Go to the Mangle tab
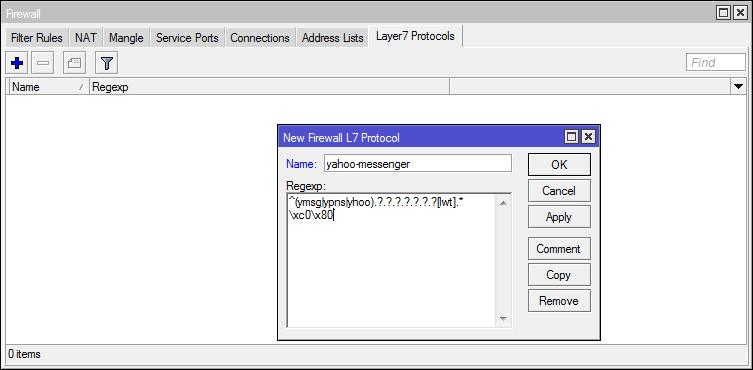The height and width of the screenshot is (370, 753). point(126,38)
